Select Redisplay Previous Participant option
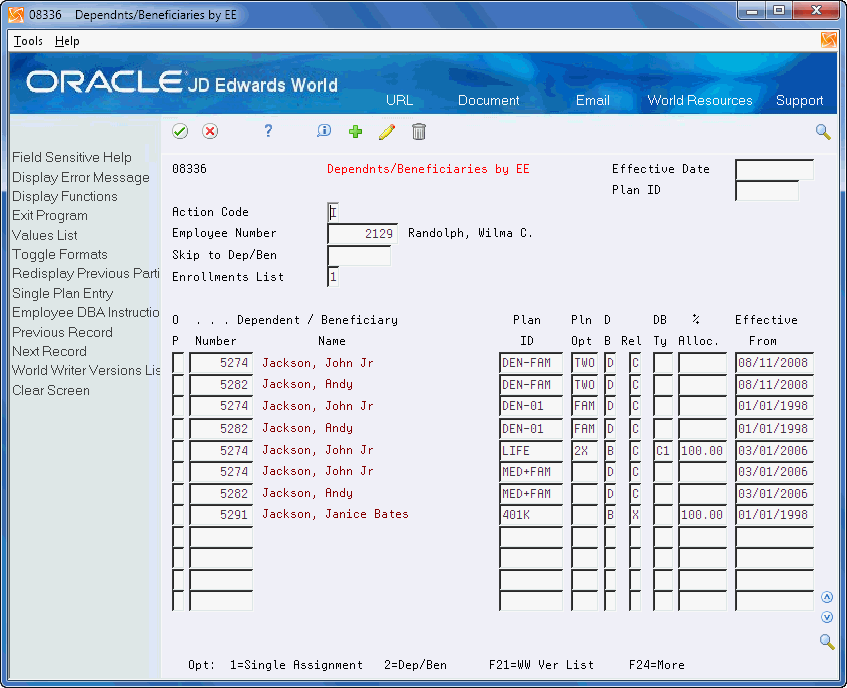 point(86,273)
